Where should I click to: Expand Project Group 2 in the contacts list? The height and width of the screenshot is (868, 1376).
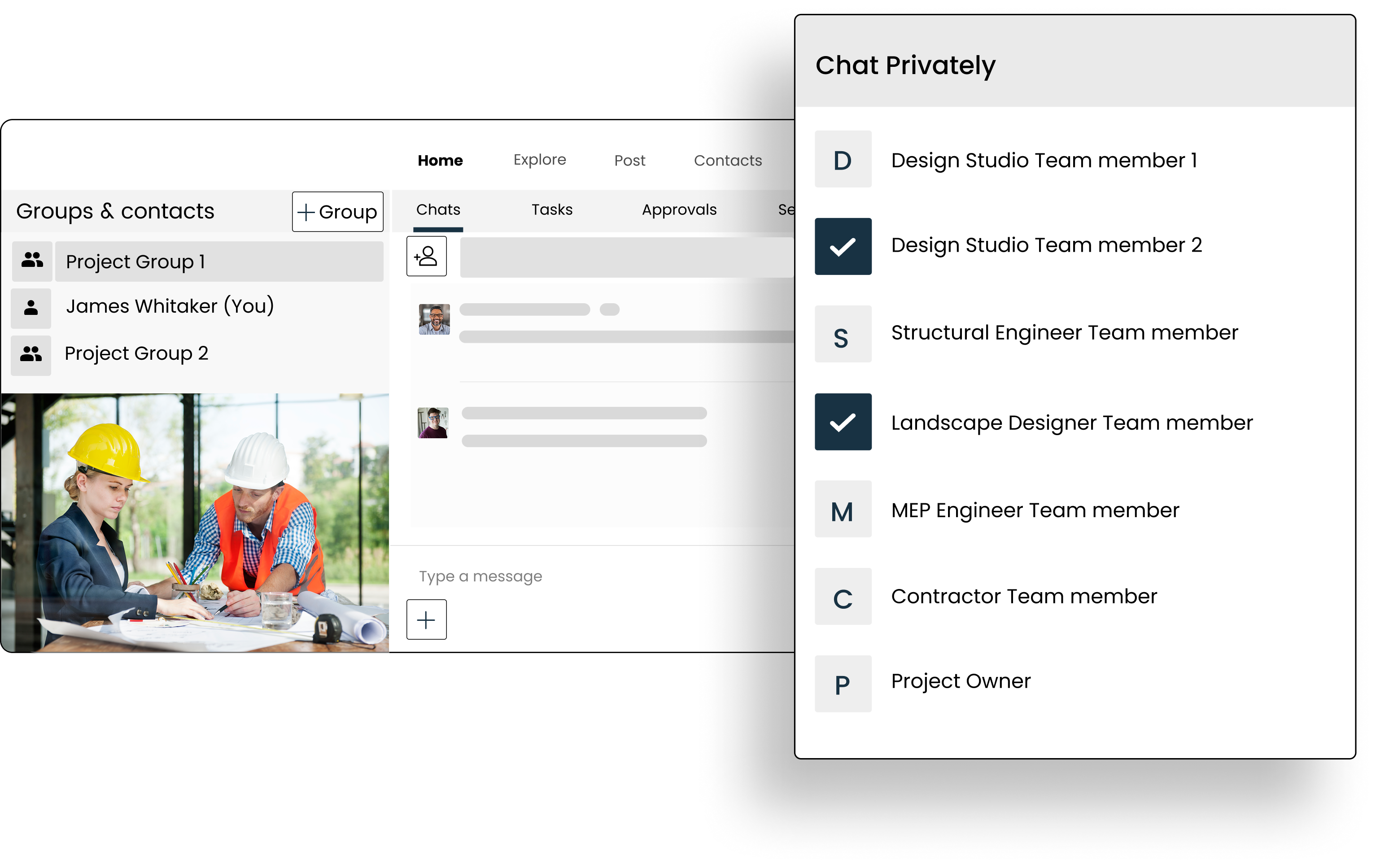pos(136,353)
